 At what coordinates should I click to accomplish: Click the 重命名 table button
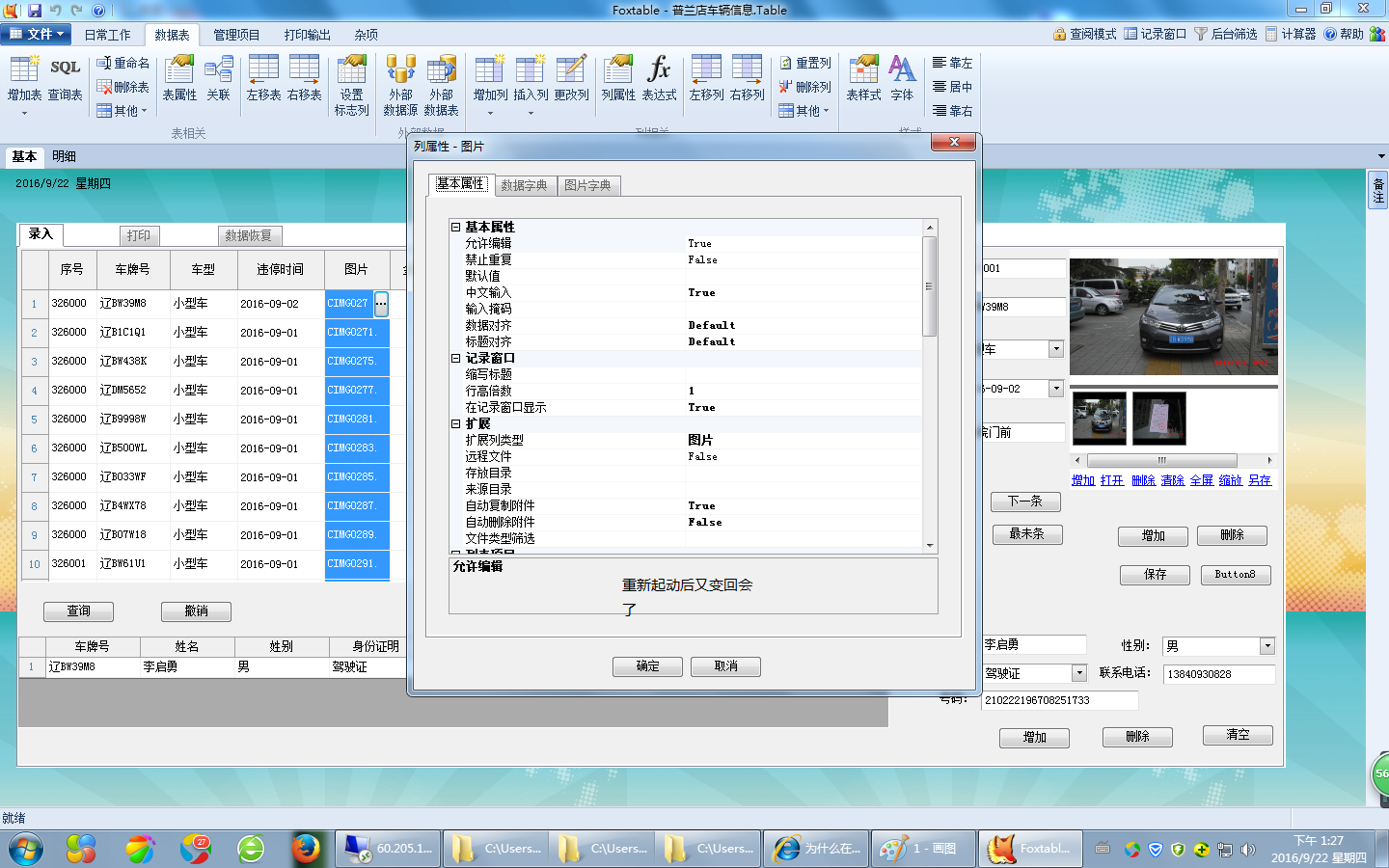(x=123, y=63)
